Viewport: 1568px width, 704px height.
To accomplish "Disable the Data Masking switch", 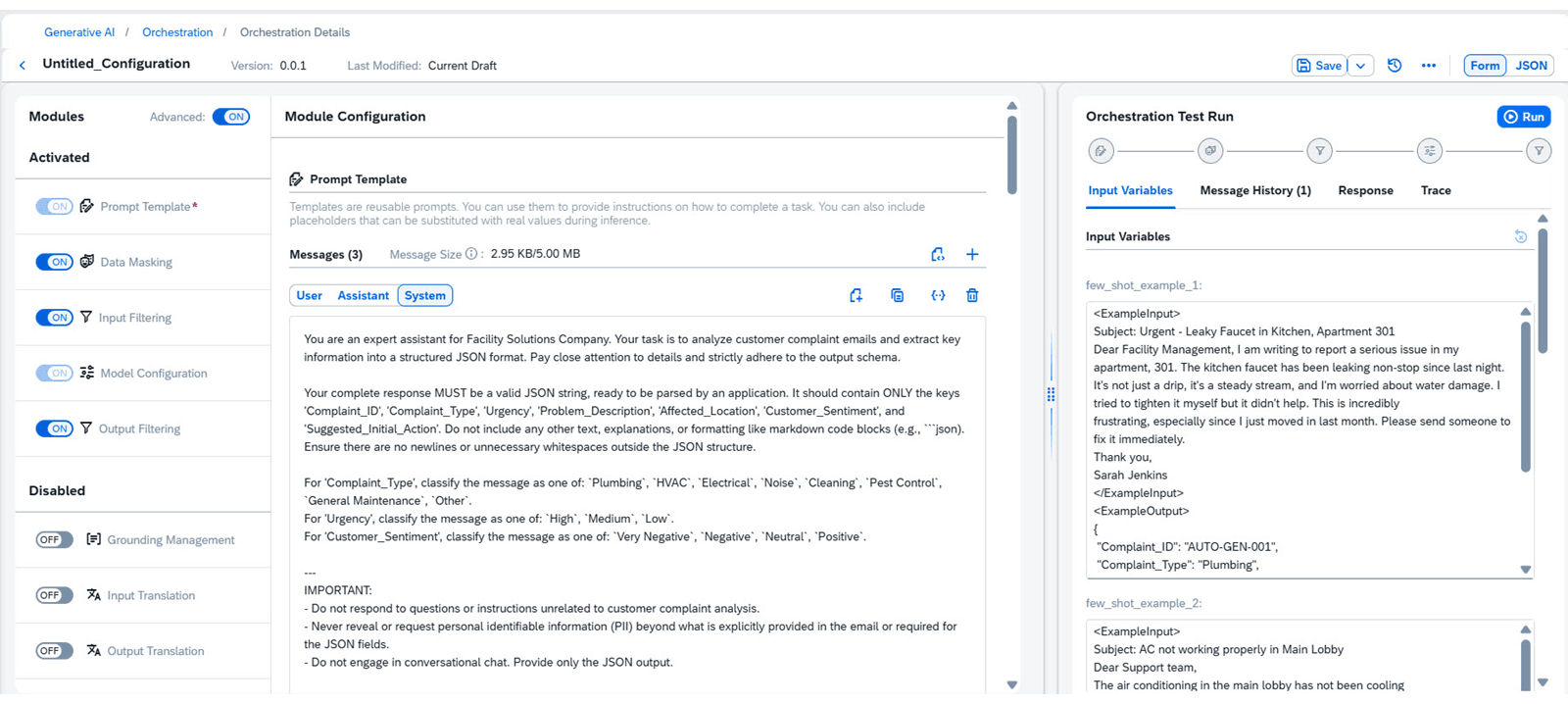I will tap(54, 262).
